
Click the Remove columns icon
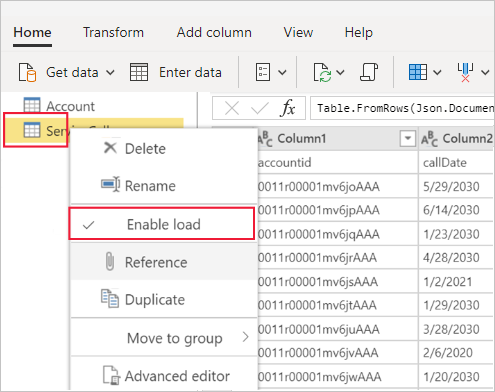(465, 72)
